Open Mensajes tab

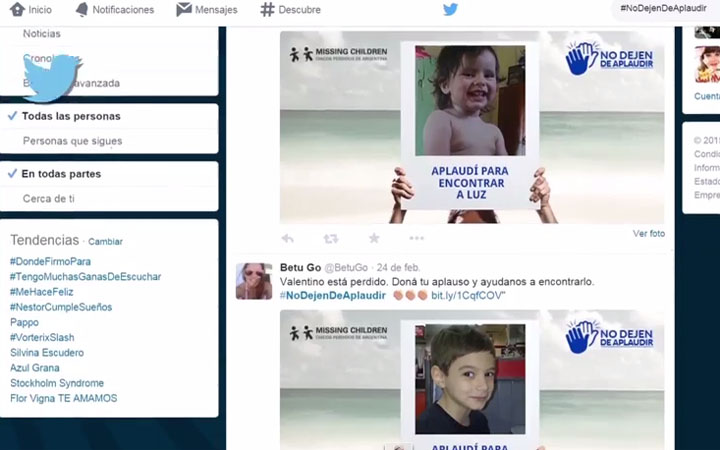[207, 9]
